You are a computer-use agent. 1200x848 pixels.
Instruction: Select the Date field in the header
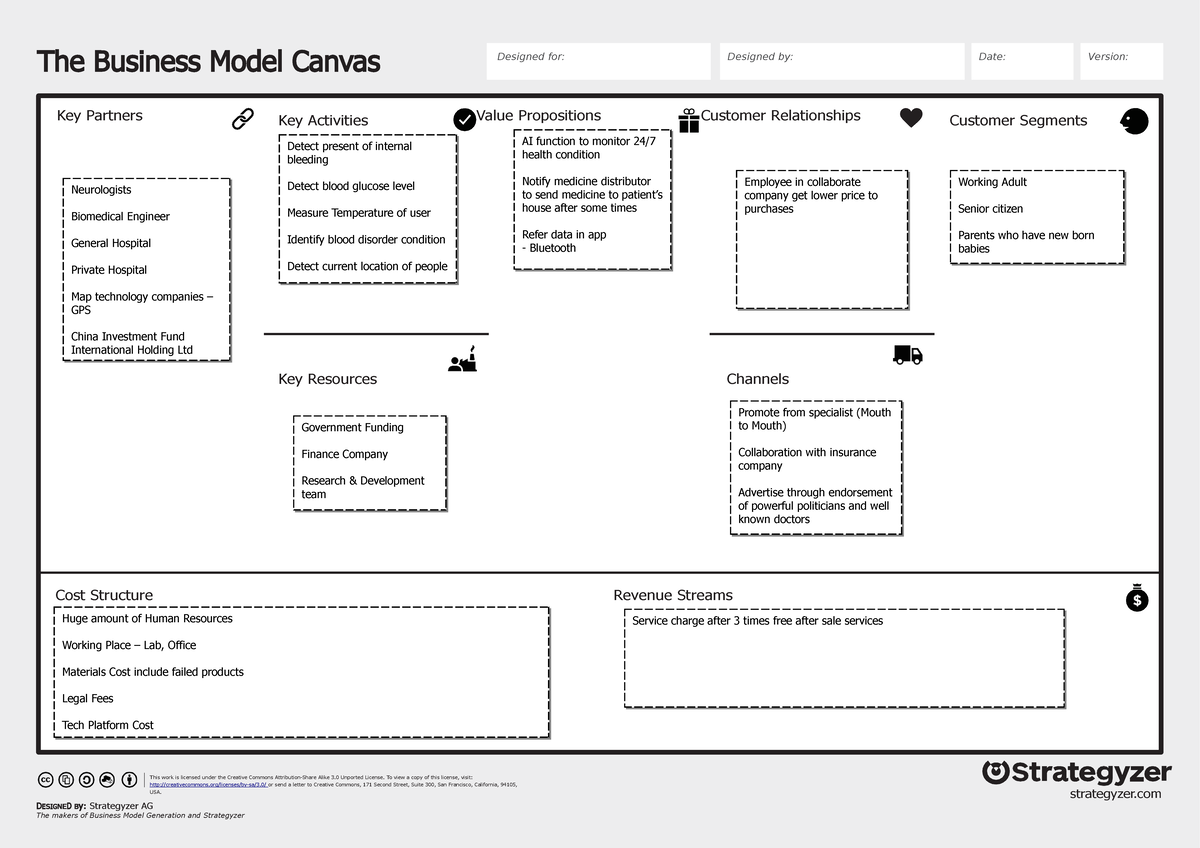point(1021,61)
